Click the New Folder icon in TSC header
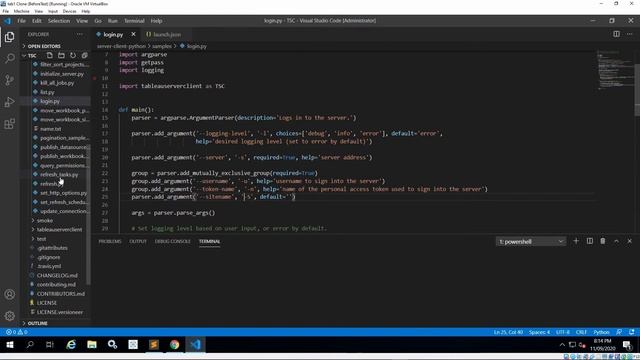 61,55
